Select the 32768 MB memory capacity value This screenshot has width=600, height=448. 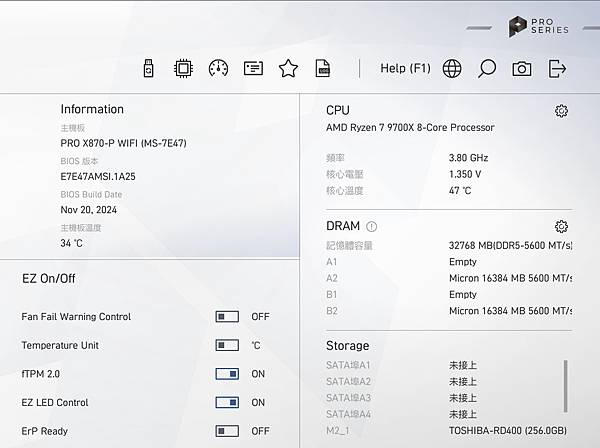[x=510, y=245]
